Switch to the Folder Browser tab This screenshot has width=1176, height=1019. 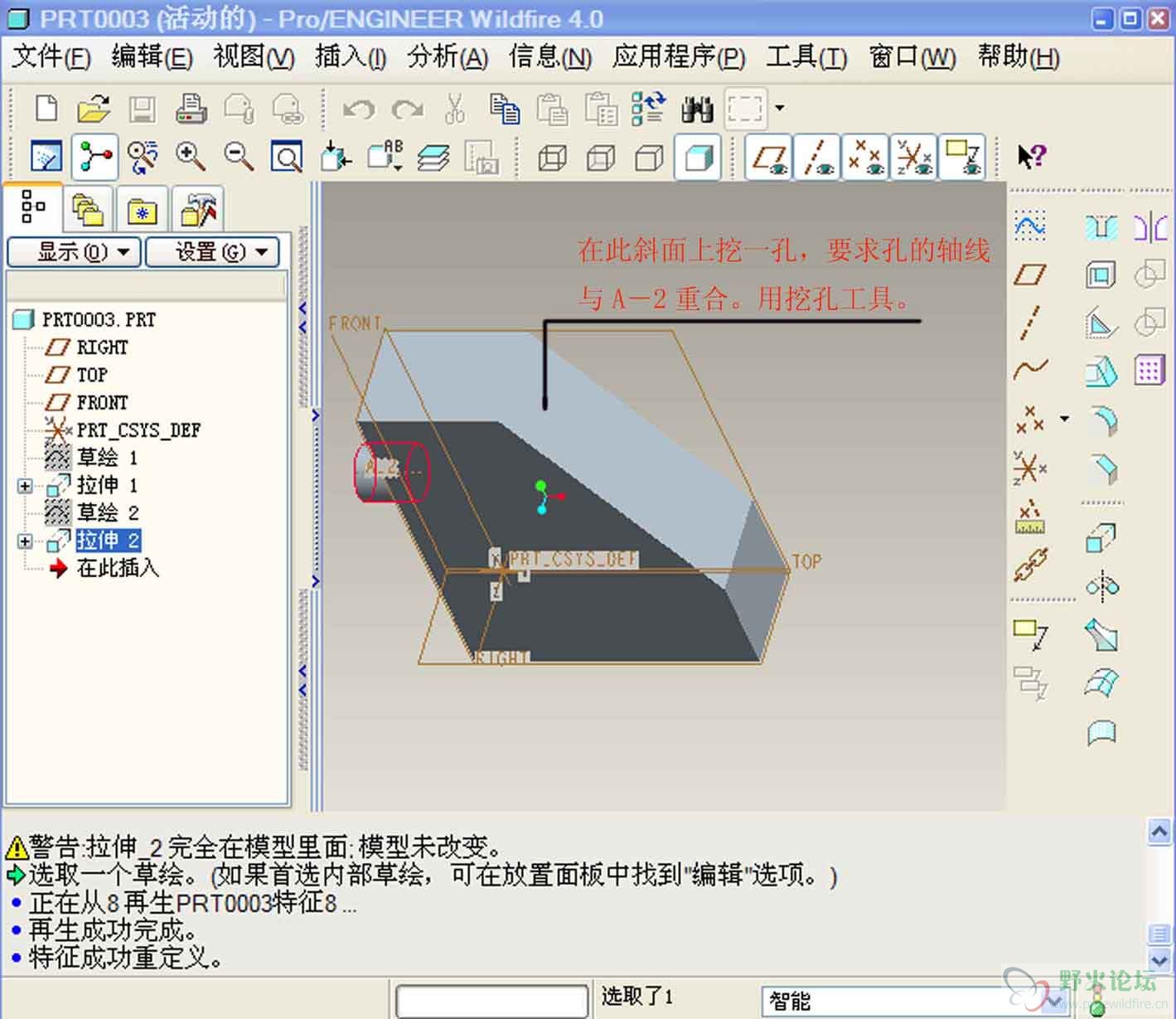[88, 208]
